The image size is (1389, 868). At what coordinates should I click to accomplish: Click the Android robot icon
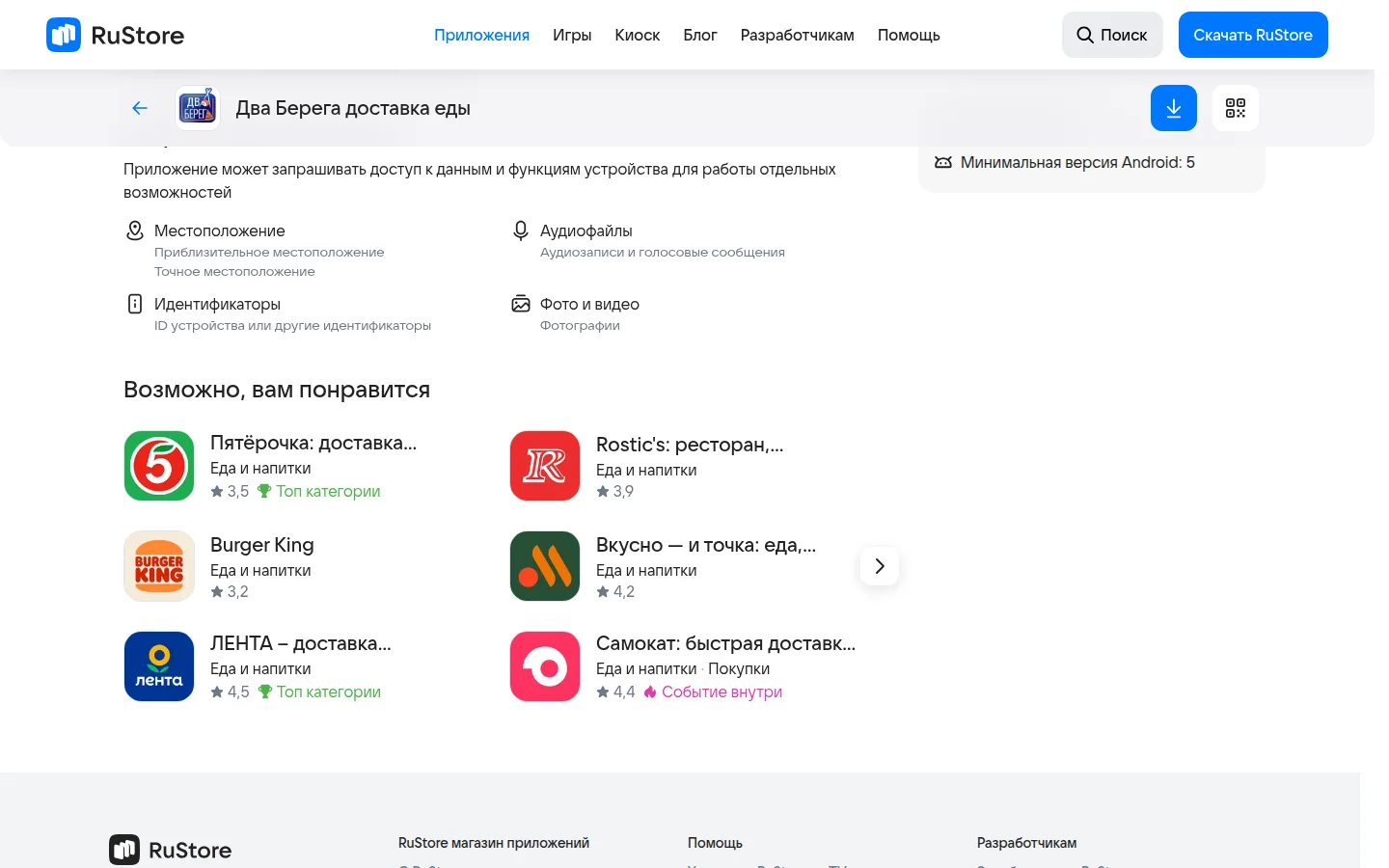pos(943,162)
